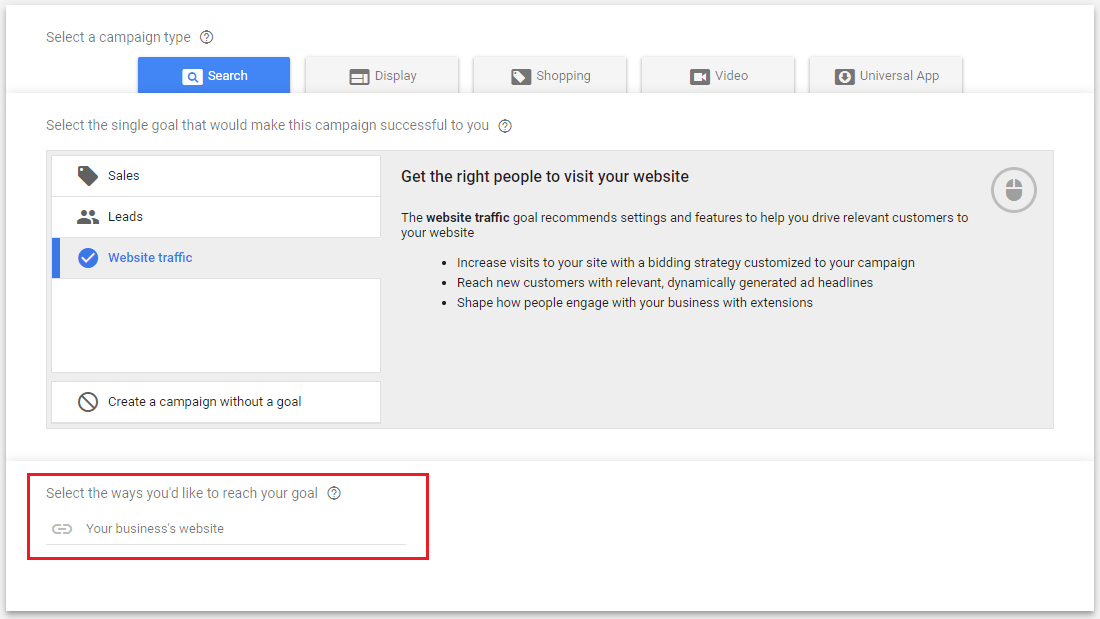Click the tag icon beside Sales

(87, 175)
